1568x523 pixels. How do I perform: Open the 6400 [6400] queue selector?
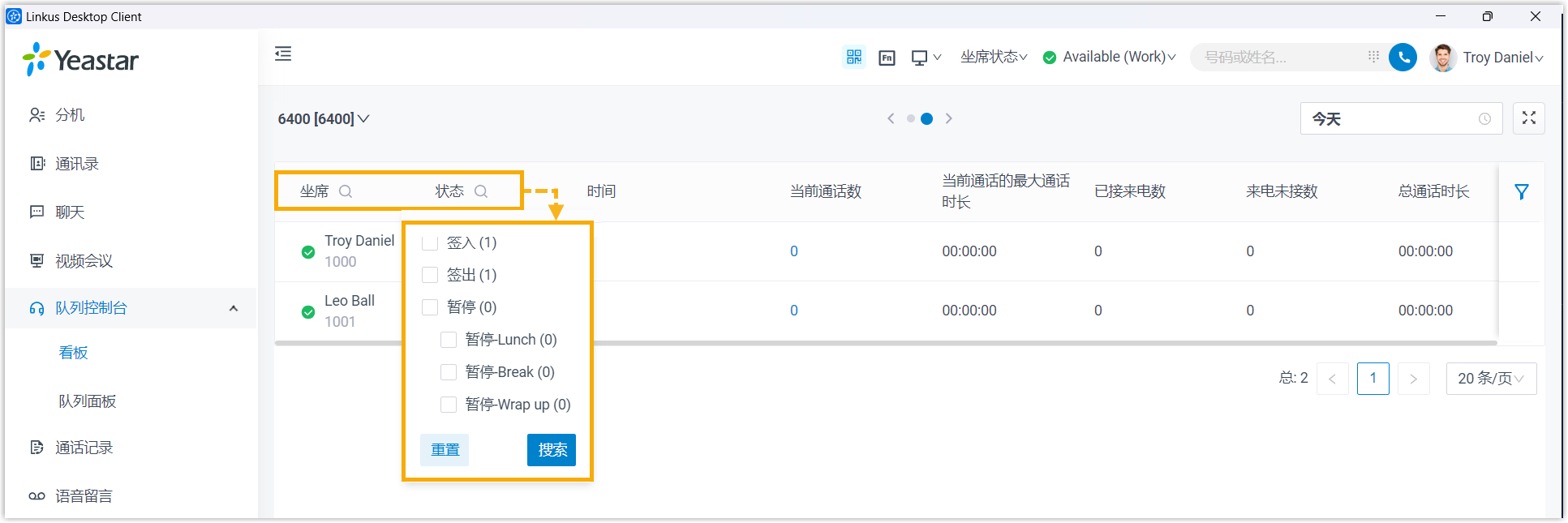click(x=324, y=119)
